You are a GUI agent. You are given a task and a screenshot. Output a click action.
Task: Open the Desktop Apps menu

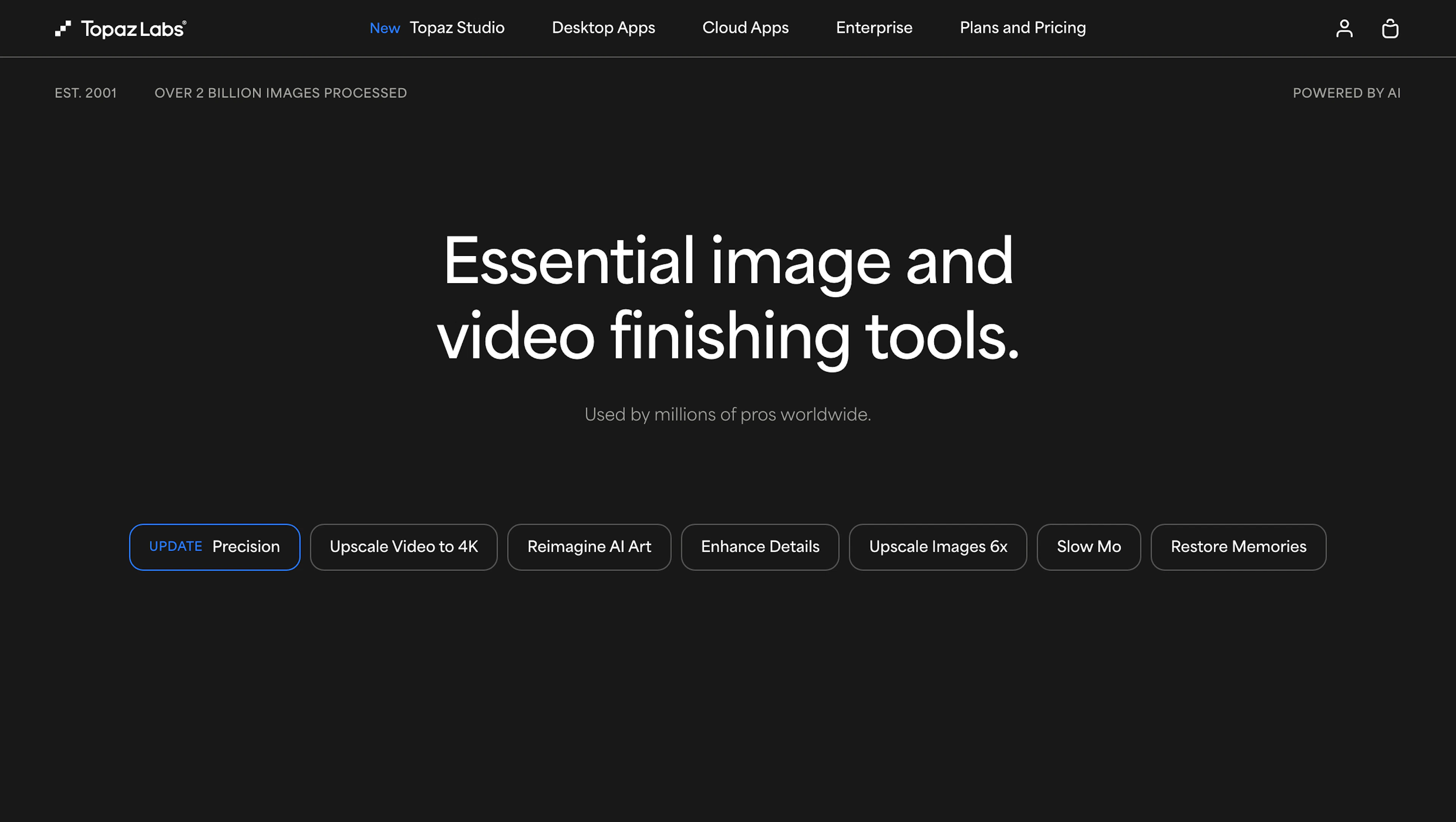[x=603, y=28]
